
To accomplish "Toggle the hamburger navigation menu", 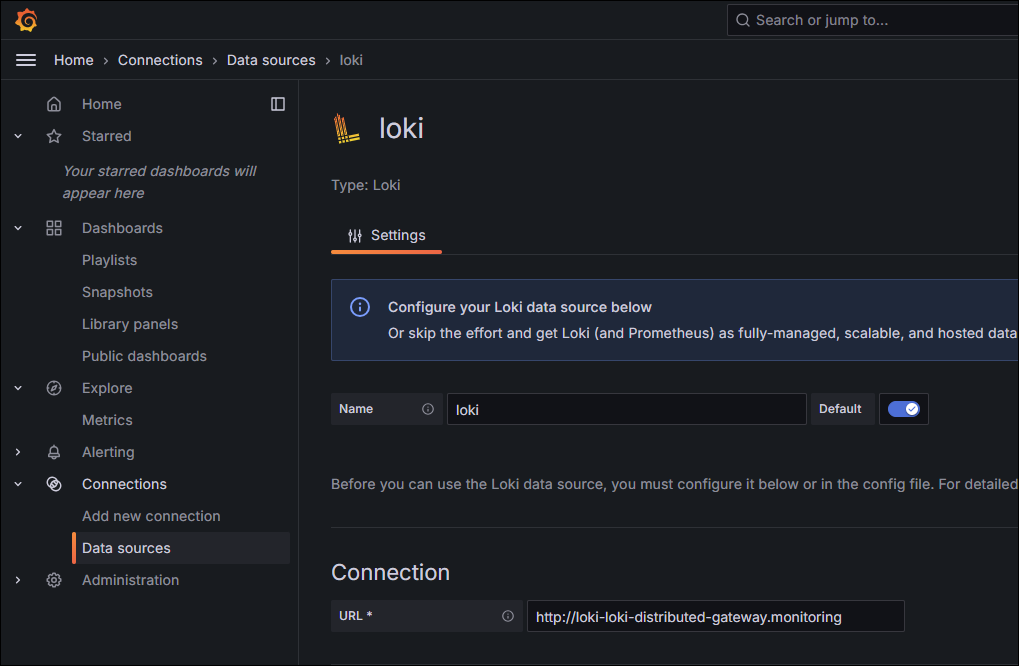I will [x=26, y=60].
